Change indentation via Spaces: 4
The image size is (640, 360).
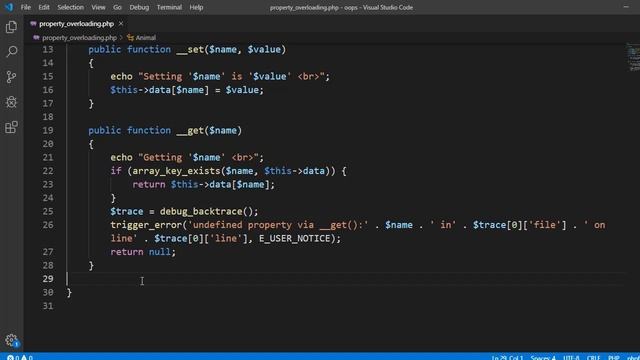543,358
